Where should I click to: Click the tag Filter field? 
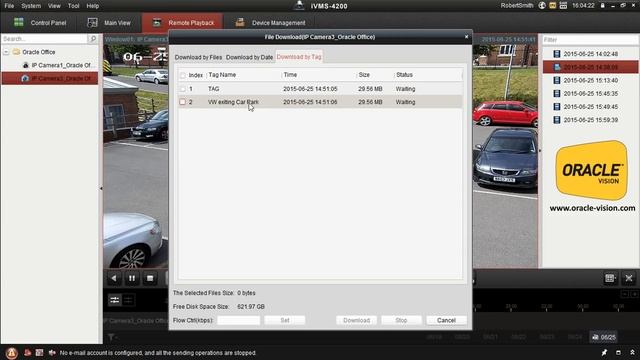point(590,40)
